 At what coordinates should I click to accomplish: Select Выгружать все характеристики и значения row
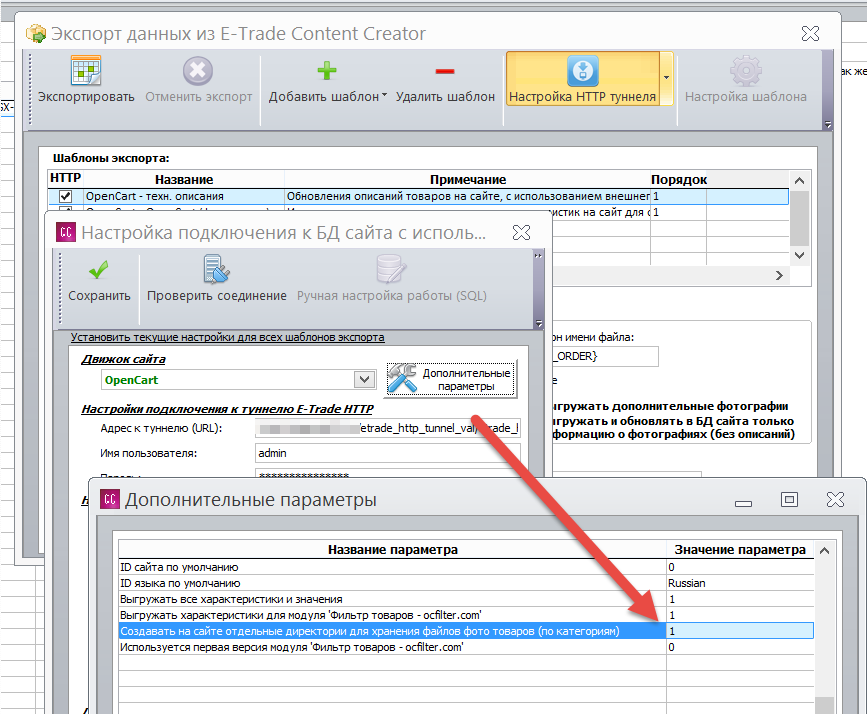pyautogui.click(x=393, y=599)
